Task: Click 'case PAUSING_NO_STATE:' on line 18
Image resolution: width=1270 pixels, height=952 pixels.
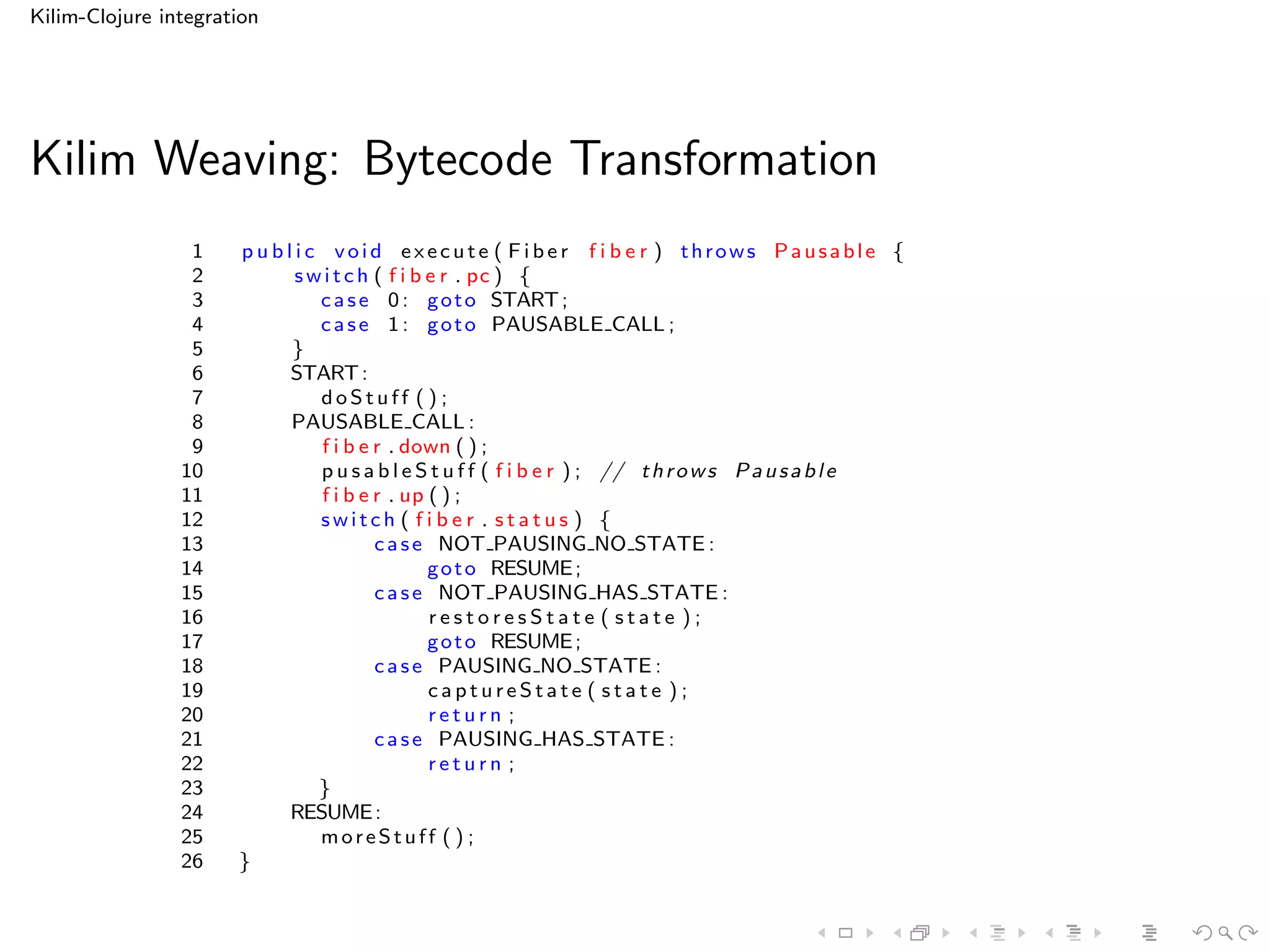Action: click(518, 666)
